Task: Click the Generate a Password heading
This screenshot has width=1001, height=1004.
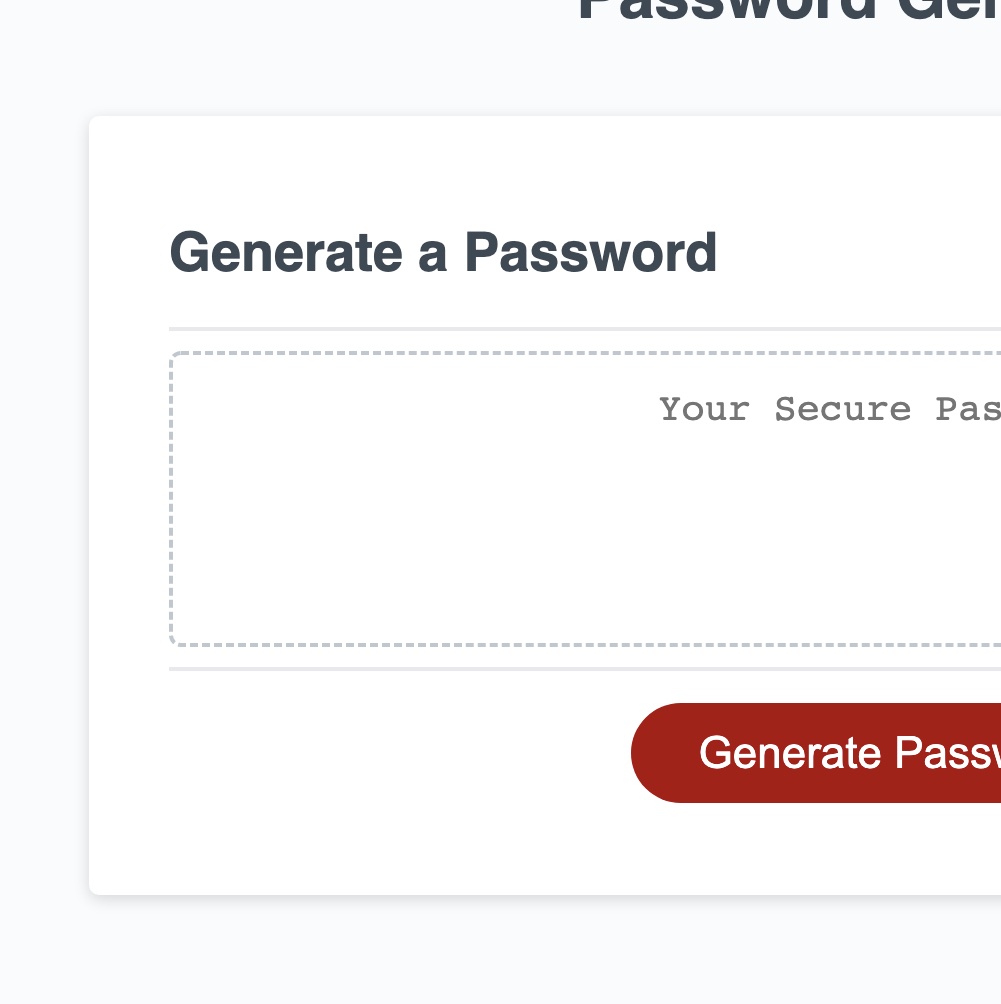Action: pyautogui.click(x=443, y=252)
